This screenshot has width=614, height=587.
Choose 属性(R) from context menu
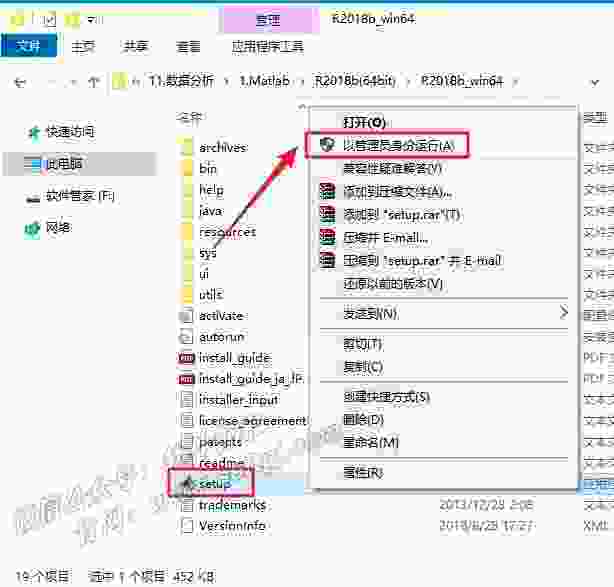coord(363,473)
